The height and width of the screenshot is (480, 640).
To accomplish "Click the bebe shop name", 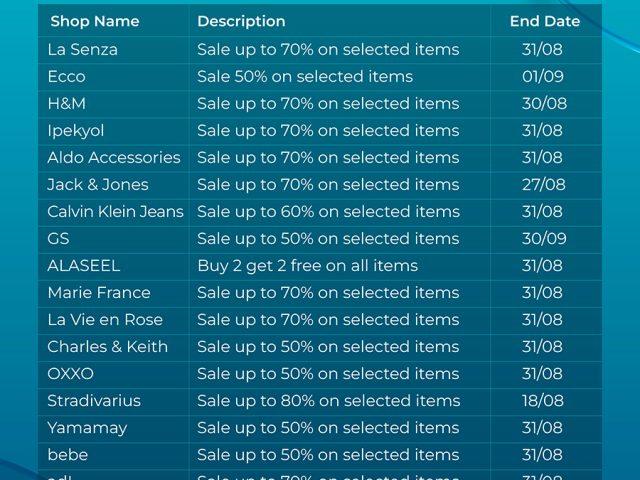I will point(68,455).
